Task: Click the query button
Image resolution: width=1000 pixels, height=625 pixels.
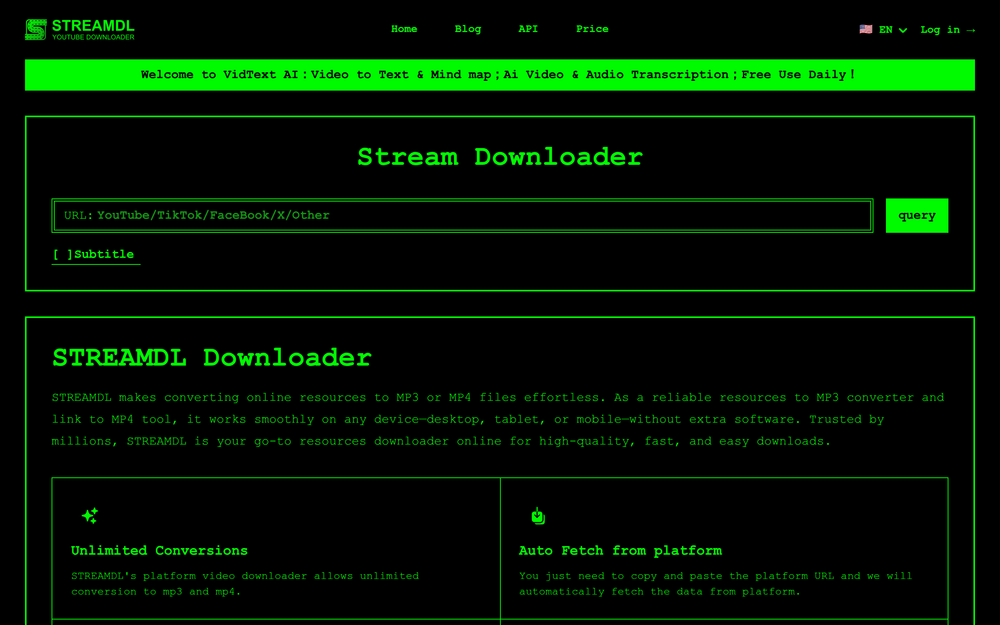Action: [916, 216]
